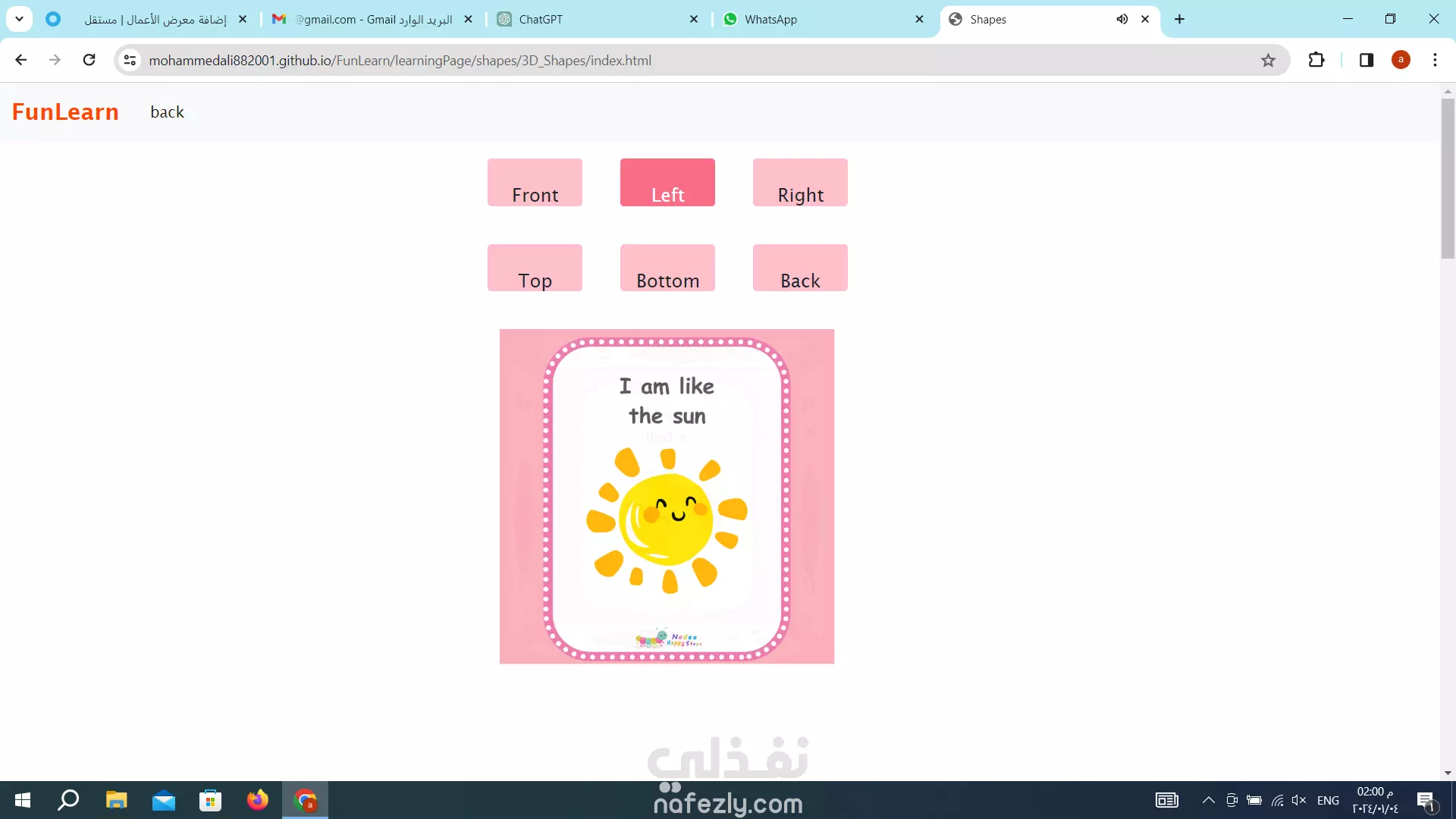
Task: Go back with browser arrow
Action: click(x=21, y=60)
